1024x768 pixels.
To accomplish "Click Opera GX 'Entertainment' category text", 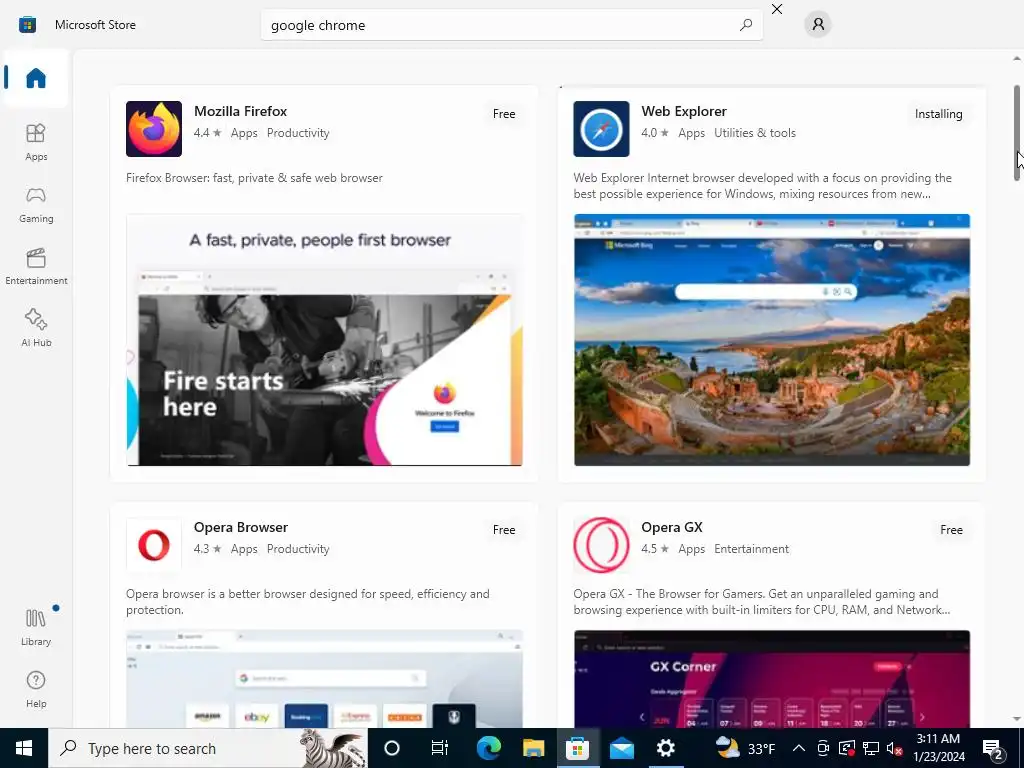I will click(x=752, y=549).
